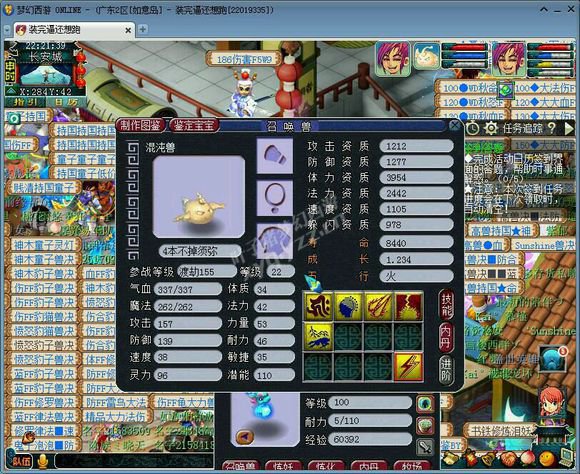Click the microphone voice chat icon
This screenshot has width=580, height=474.
(x=42, y=461)
